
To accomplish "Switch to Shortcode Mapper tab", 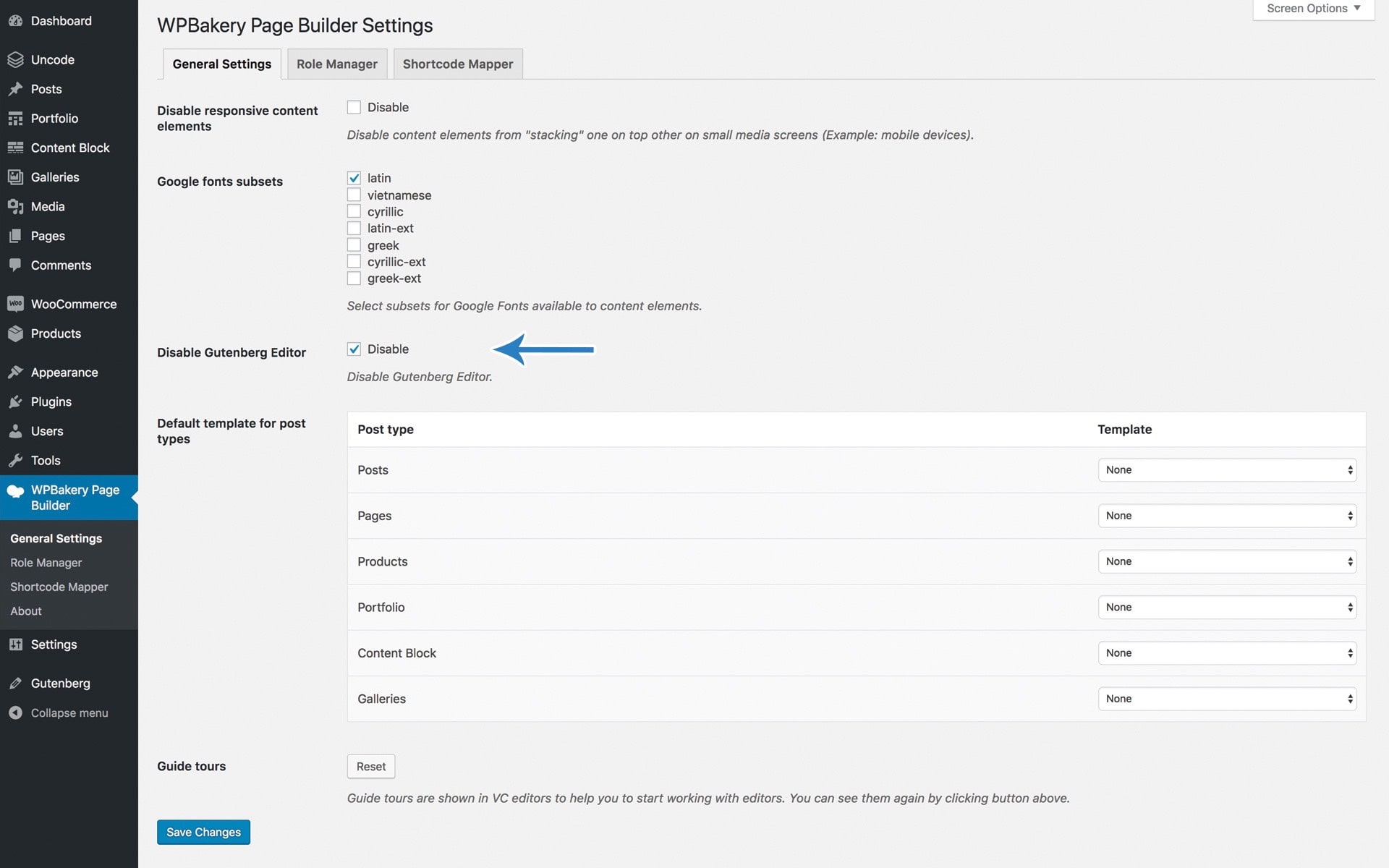I will [457, 64].
